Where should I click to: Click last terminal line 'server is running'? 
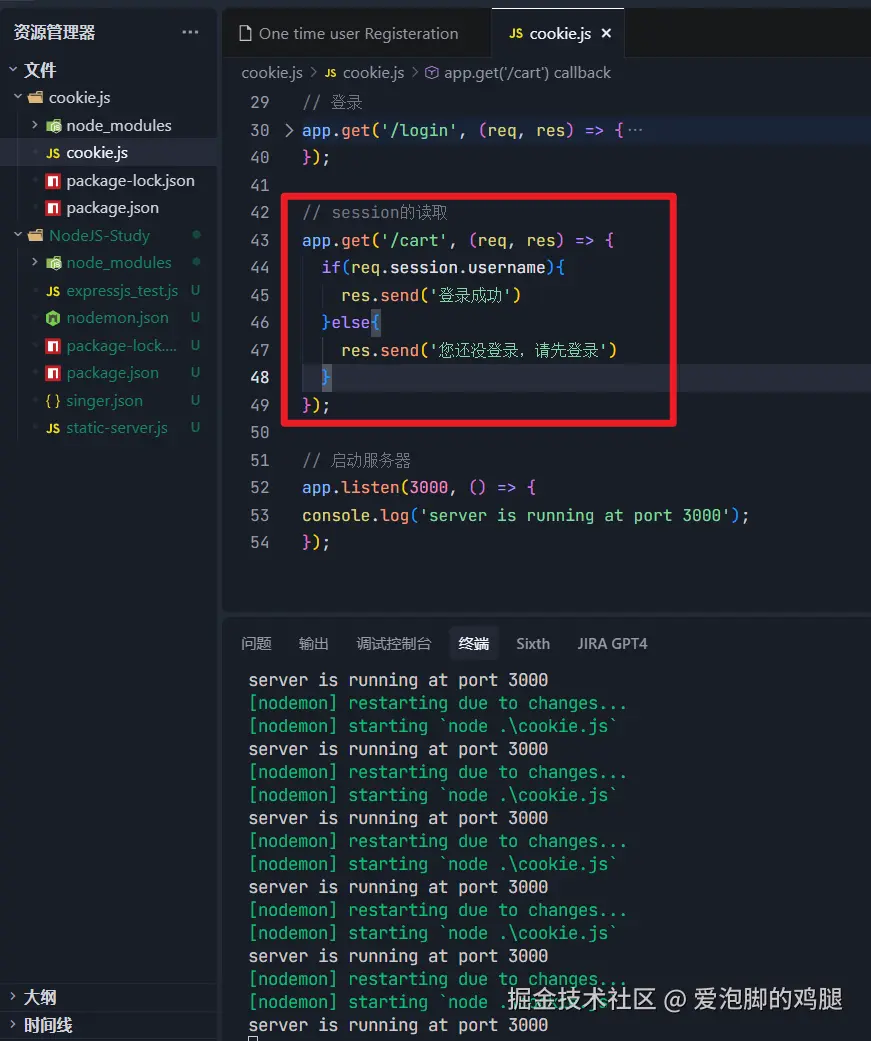pyautogui.click(x=398, y=1024)
